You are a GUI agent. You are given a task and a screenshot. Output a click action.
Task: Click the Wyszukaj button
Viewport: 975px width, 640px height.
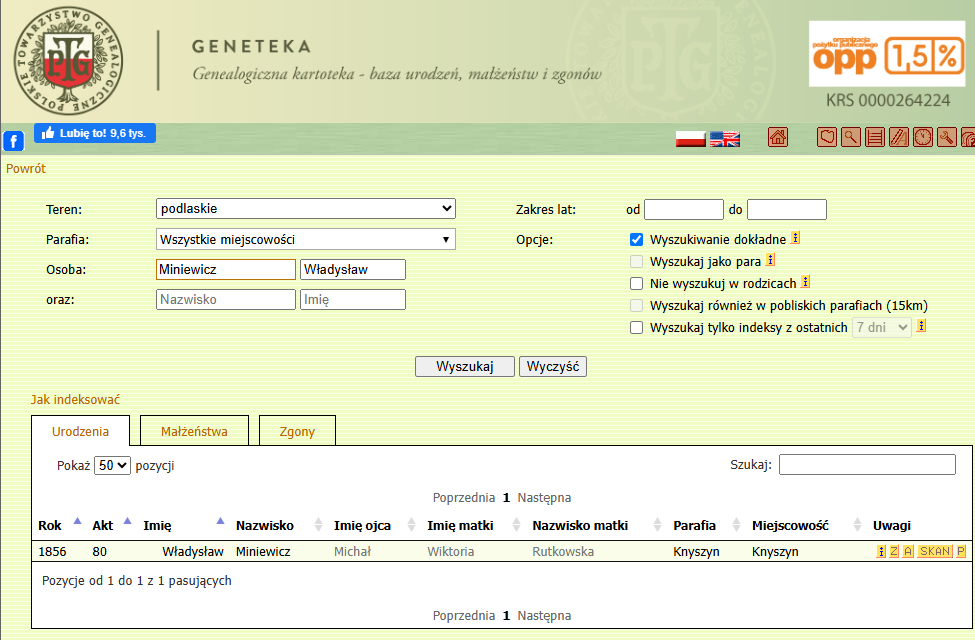pos(464,366)
